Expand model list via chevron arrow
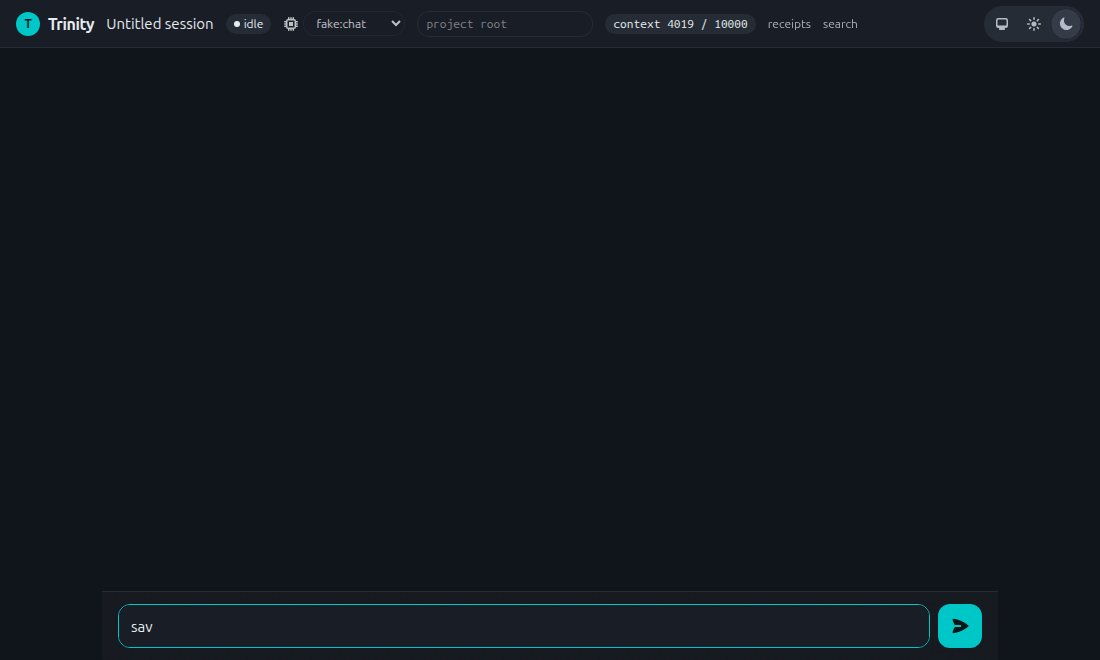This screenshot has height=660, width=1100. (396, 23)
